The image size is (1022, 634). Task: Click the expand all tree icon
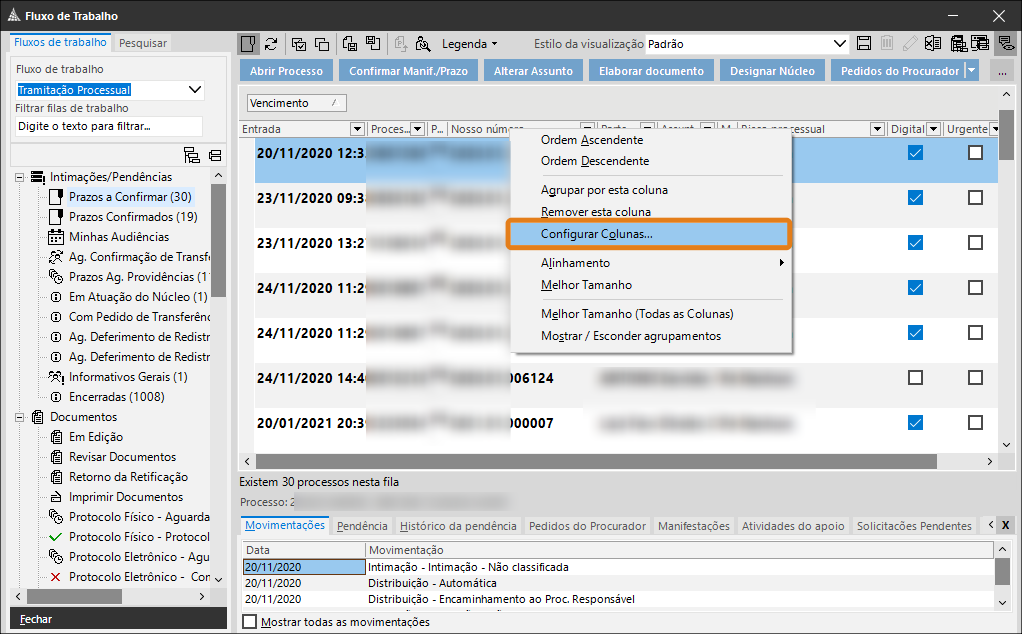[192, 155]
